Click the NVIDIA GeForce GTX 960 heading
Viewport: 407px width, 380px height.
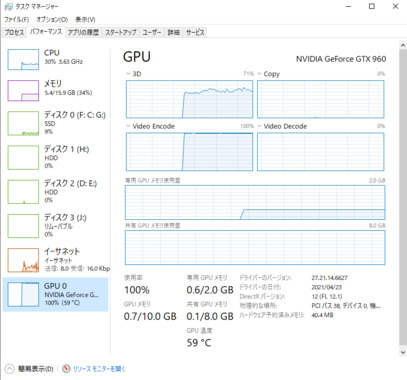tap(341, 59)
